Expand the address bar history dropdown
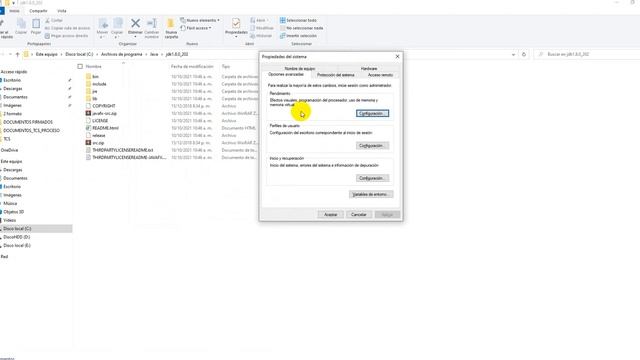Viewport: 640px width, 360px height. [x=513, y=54]
